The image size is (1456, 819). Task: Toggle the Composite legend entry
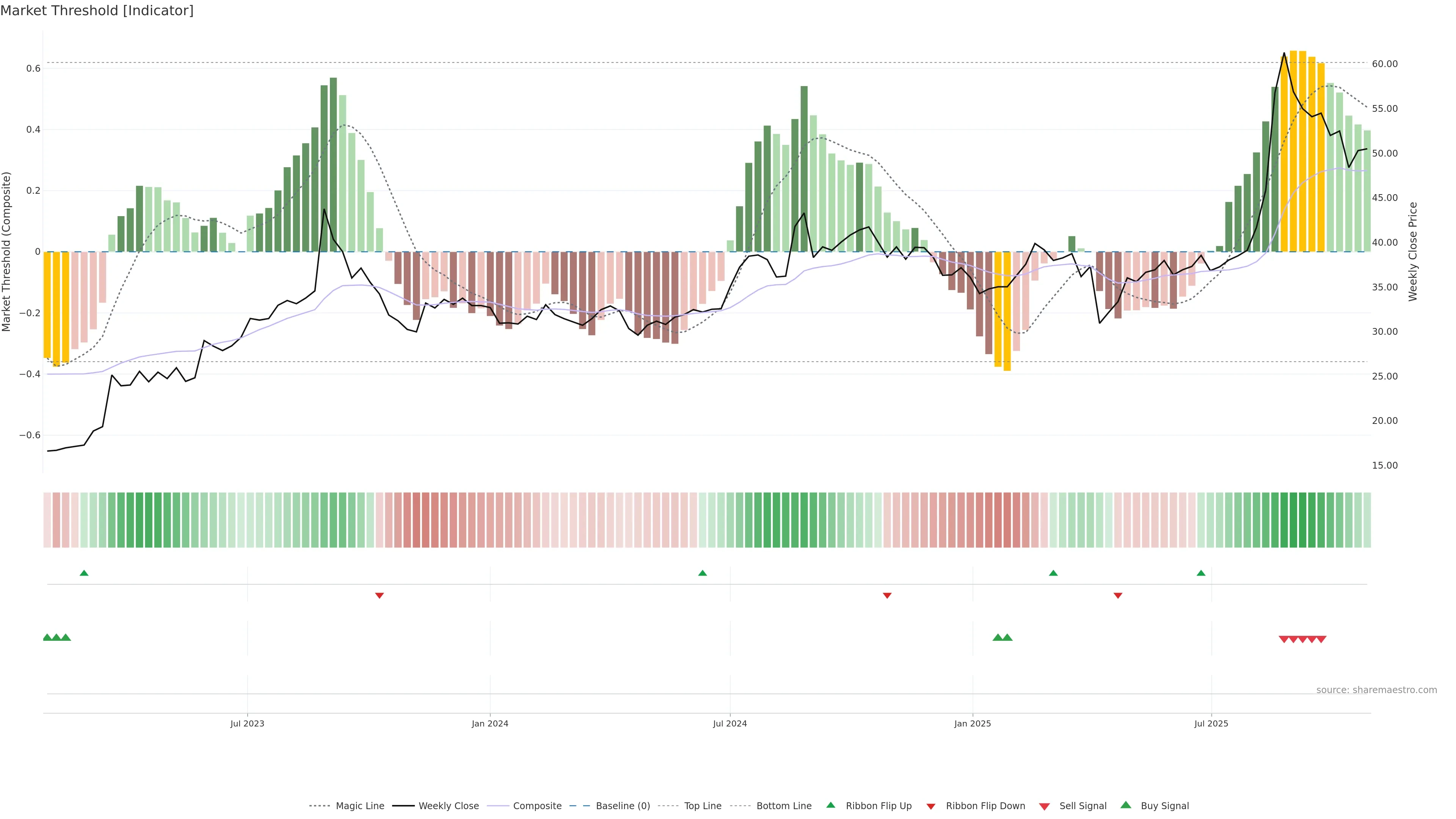537,806
